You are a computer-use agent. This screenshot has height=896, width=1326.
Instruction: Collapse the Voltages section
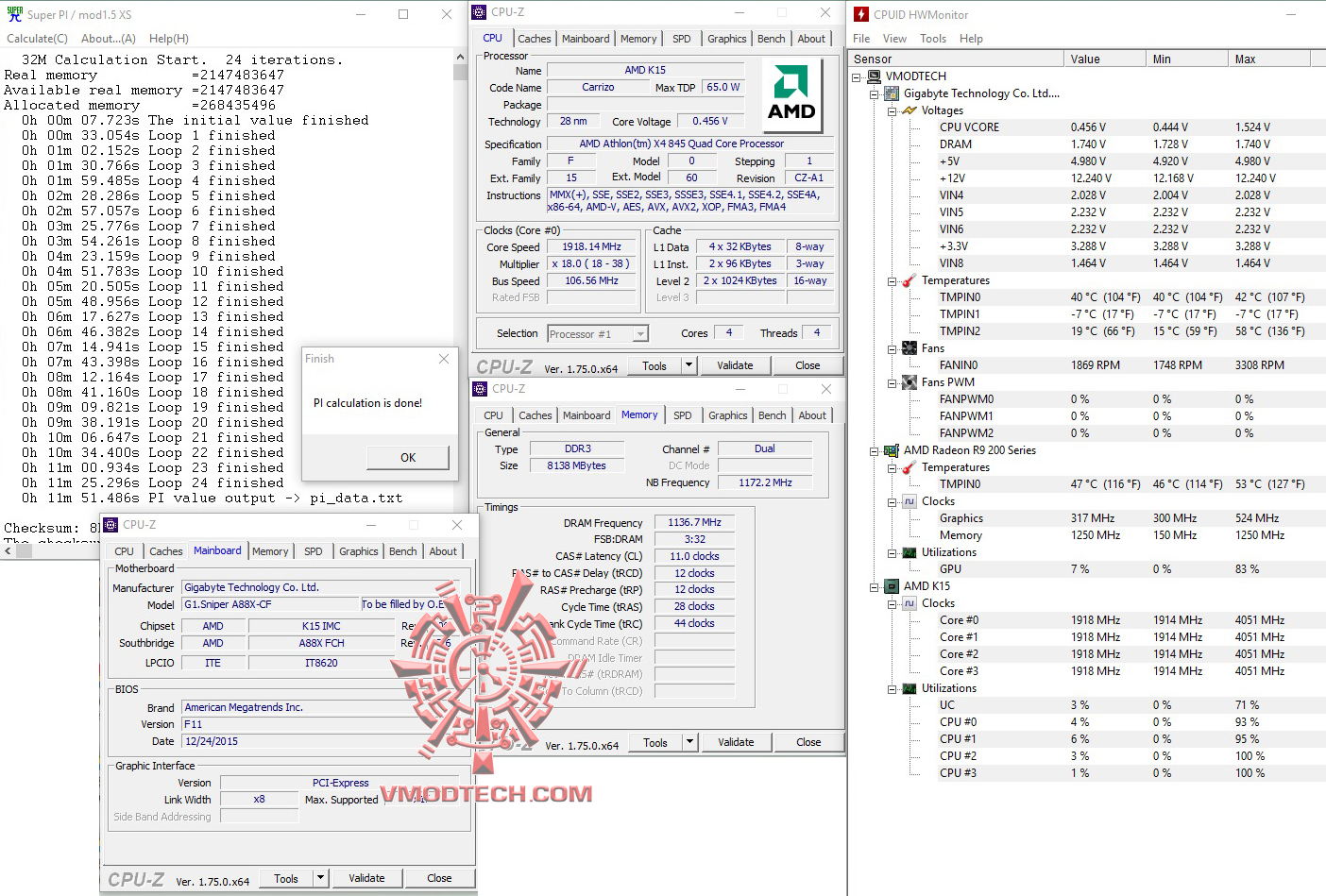892,110
